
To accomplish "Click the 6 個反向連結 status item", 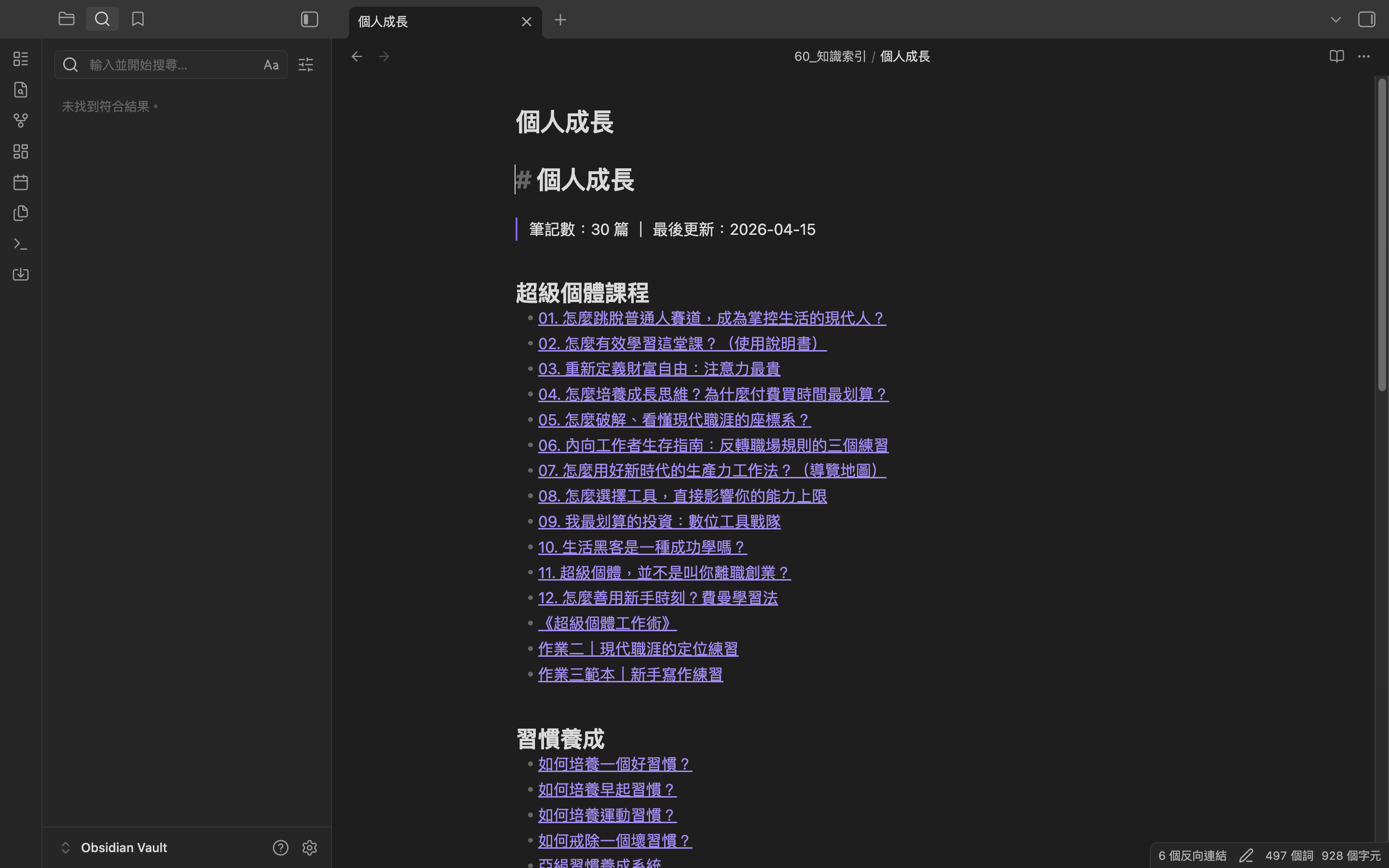I will [1192, 855].
